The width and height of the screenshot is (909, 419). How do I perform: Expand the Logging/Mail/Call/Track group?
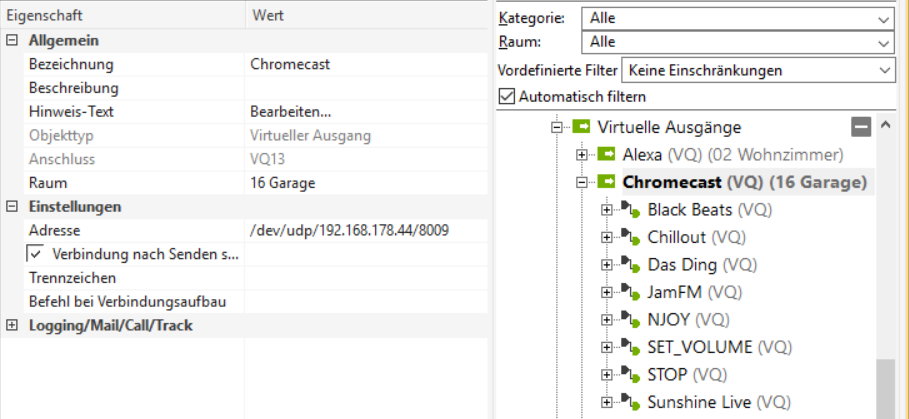tap(12, 325)
